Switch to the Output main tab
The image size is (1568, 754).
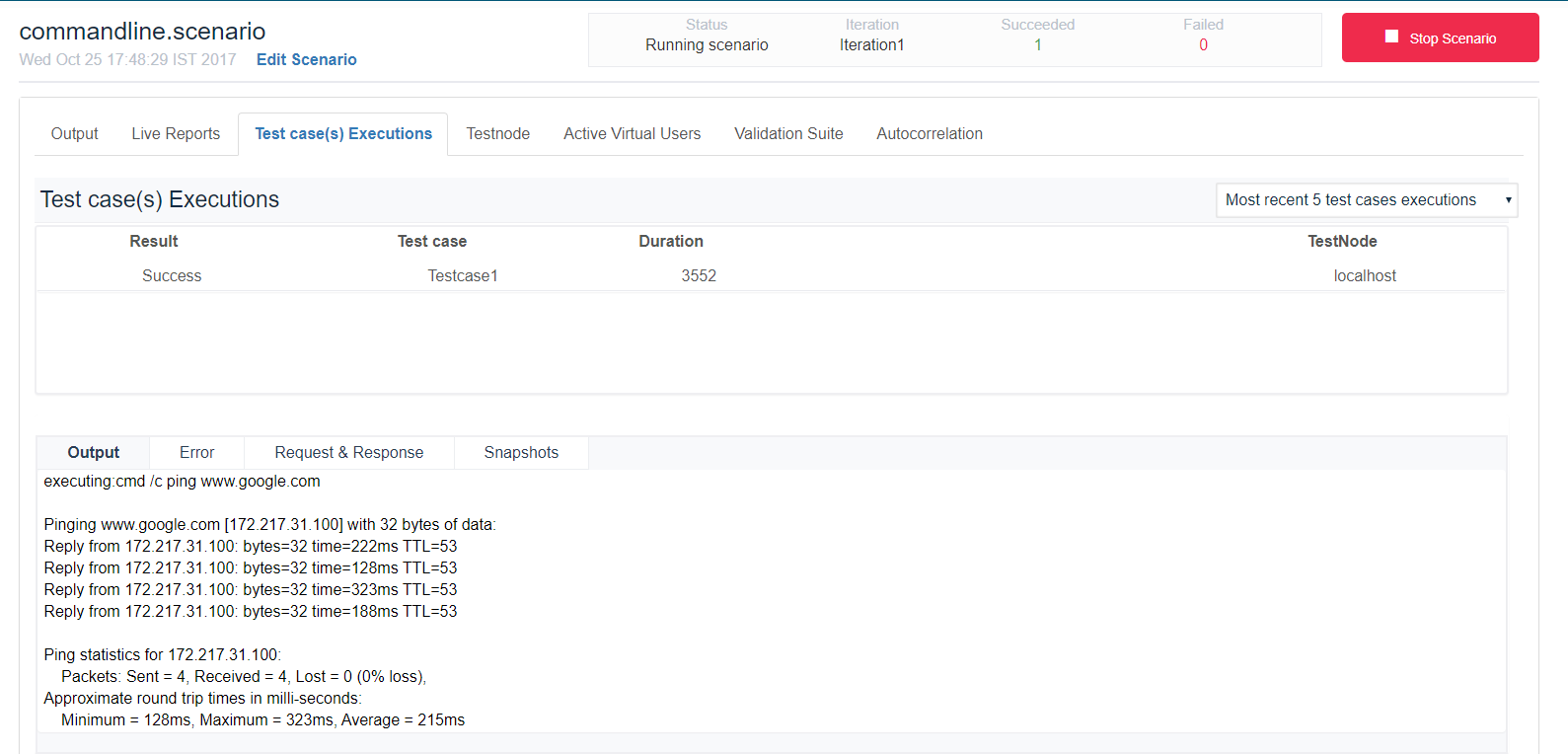pos(75,133)
